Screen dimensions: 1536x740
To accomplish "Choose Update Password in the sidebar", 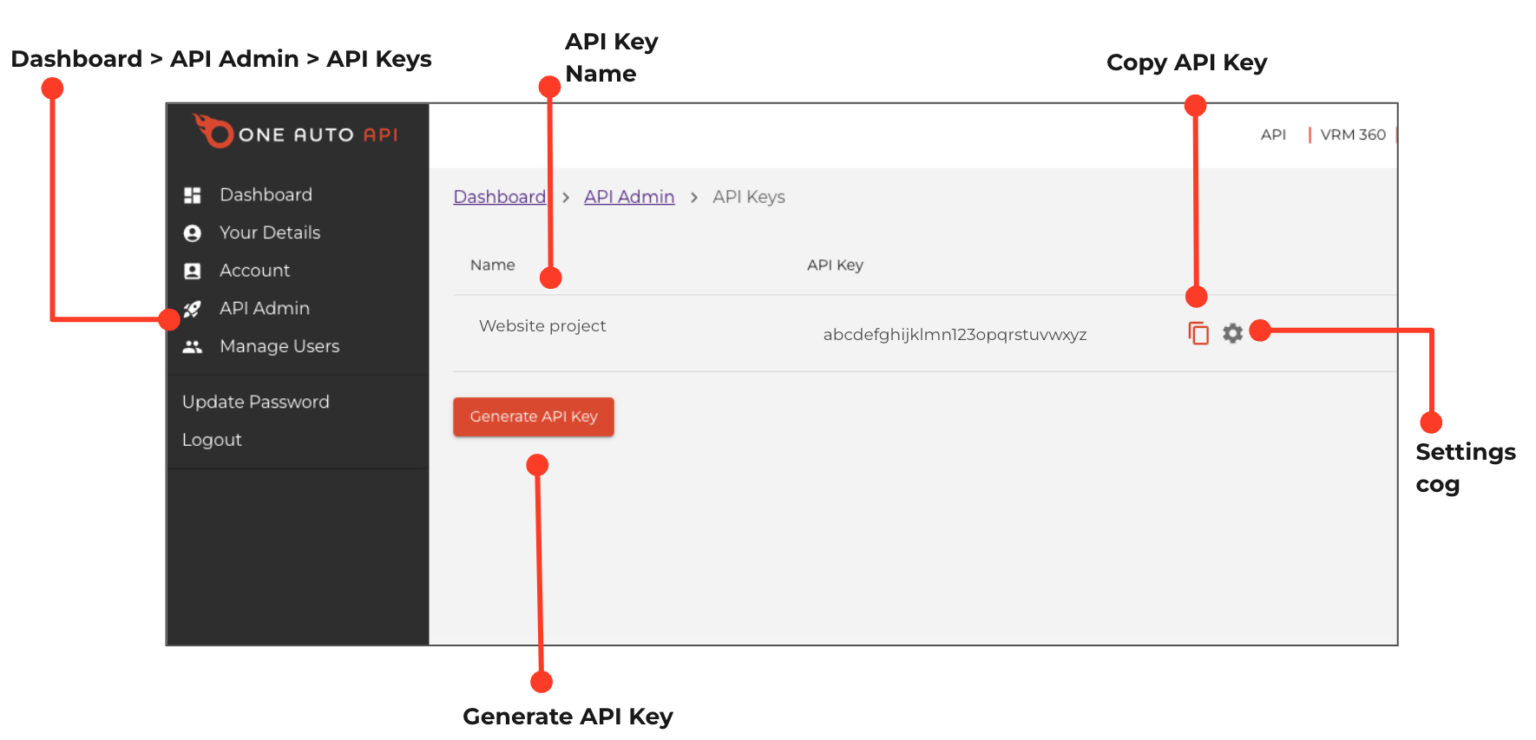I will 255,401.
